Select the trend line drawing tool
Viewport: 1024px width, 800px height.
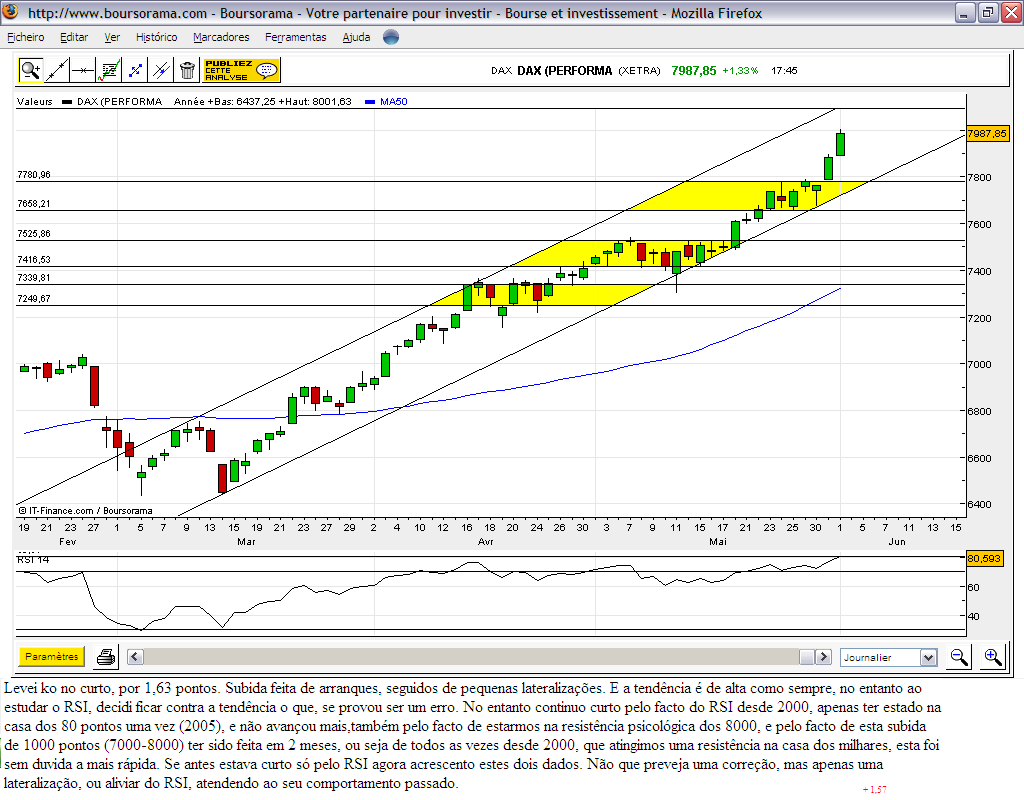57,70
